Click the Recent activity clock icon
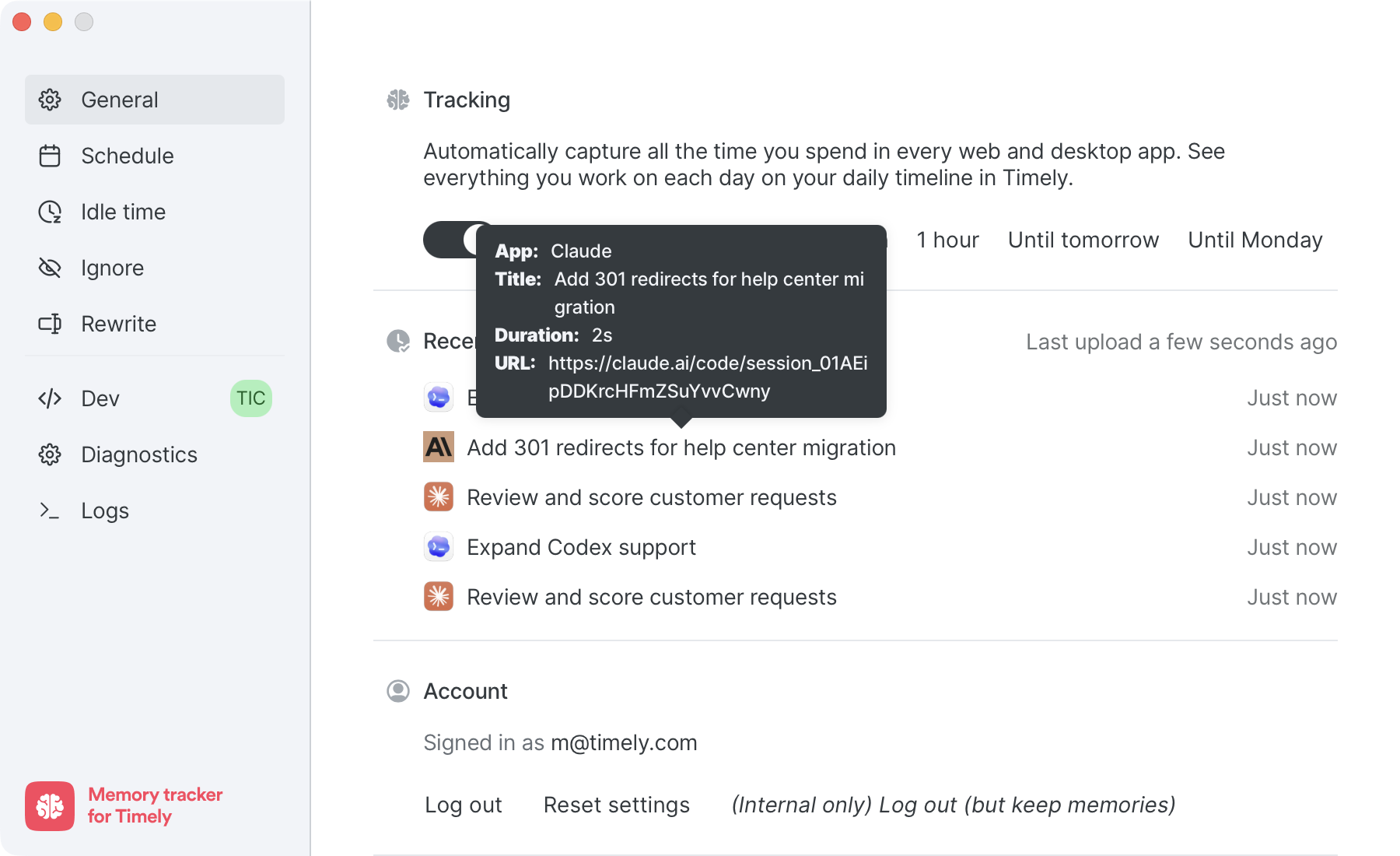 [398, 341]
